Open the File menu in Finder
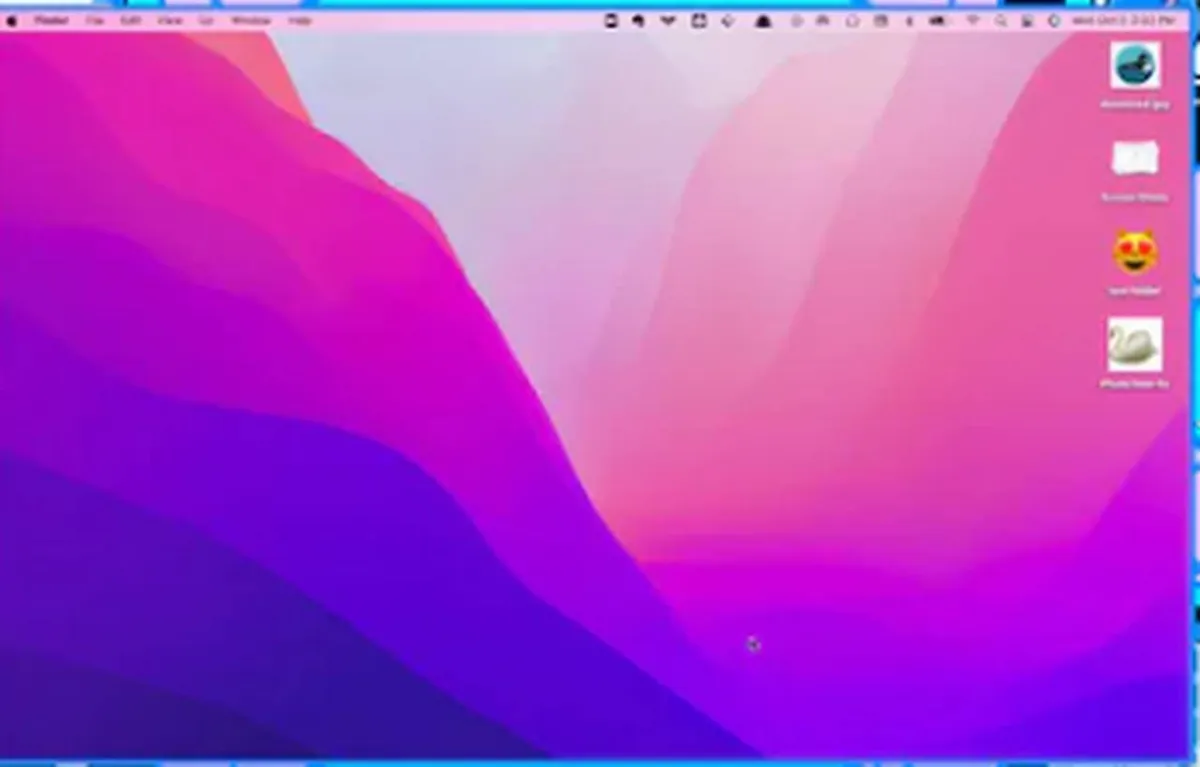The image size is (1200, 767). click(x=95, y=18)
